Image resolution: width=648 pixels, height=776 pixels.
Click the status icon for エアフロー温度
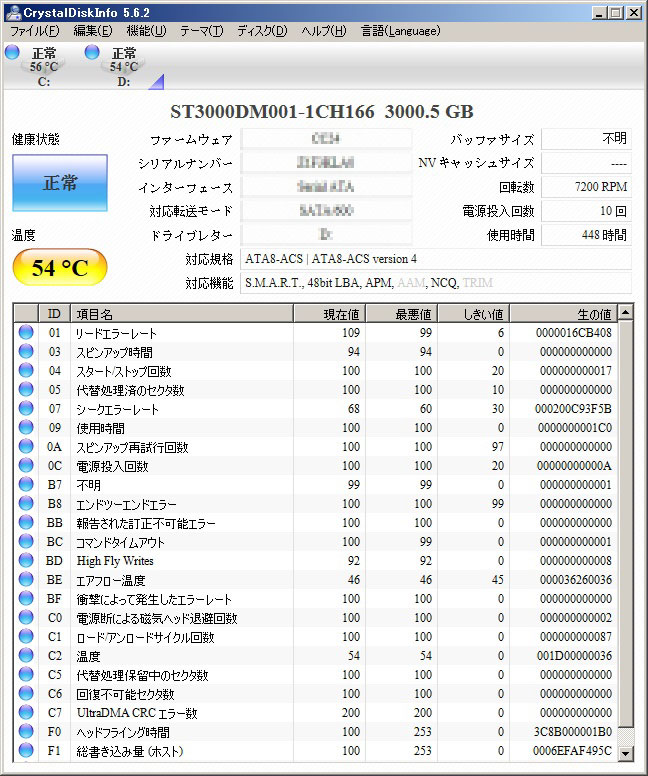[x=26, y=579]
